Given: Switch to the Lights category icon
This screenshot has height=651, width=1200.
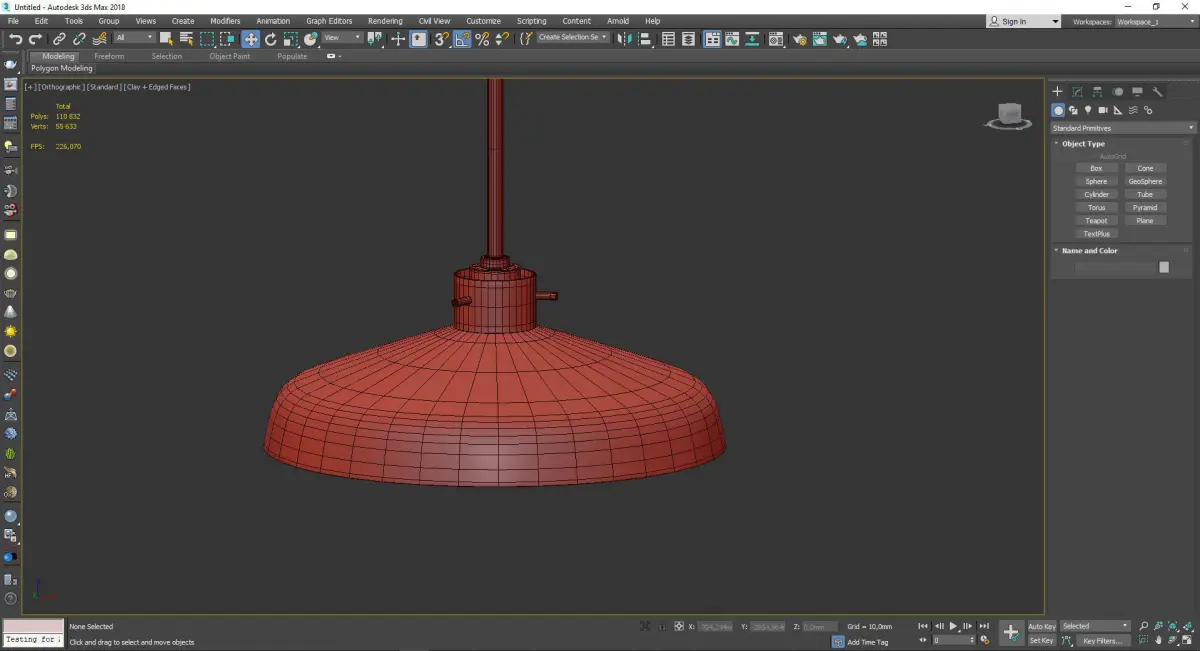Looking at the screenshot, I should [x=1087, y=110].
